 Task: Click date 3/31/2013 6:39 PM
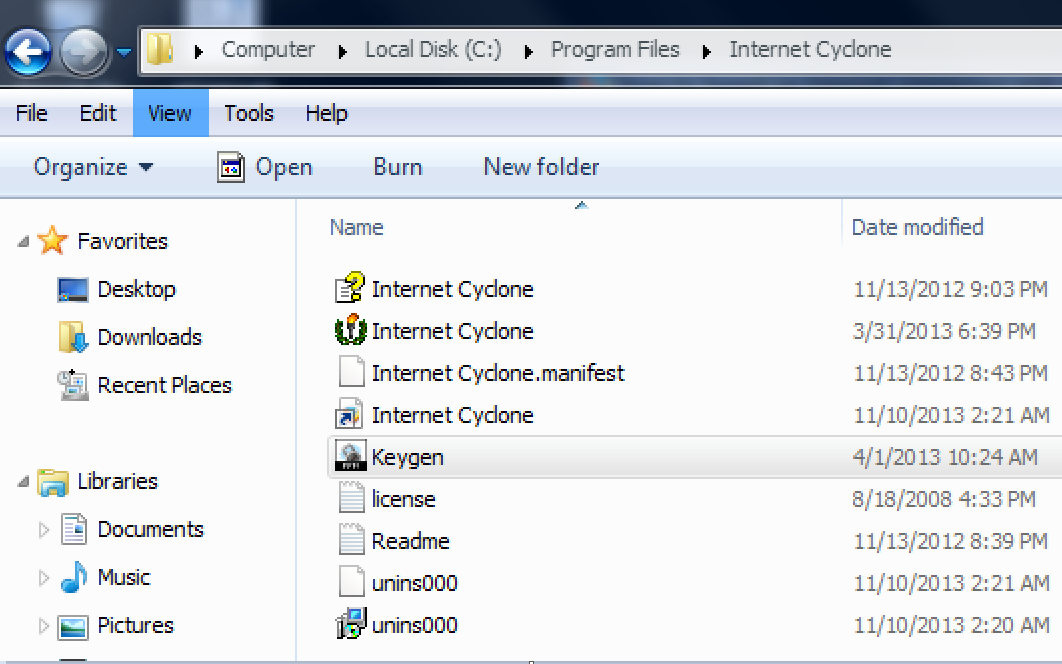click(944, 331)
